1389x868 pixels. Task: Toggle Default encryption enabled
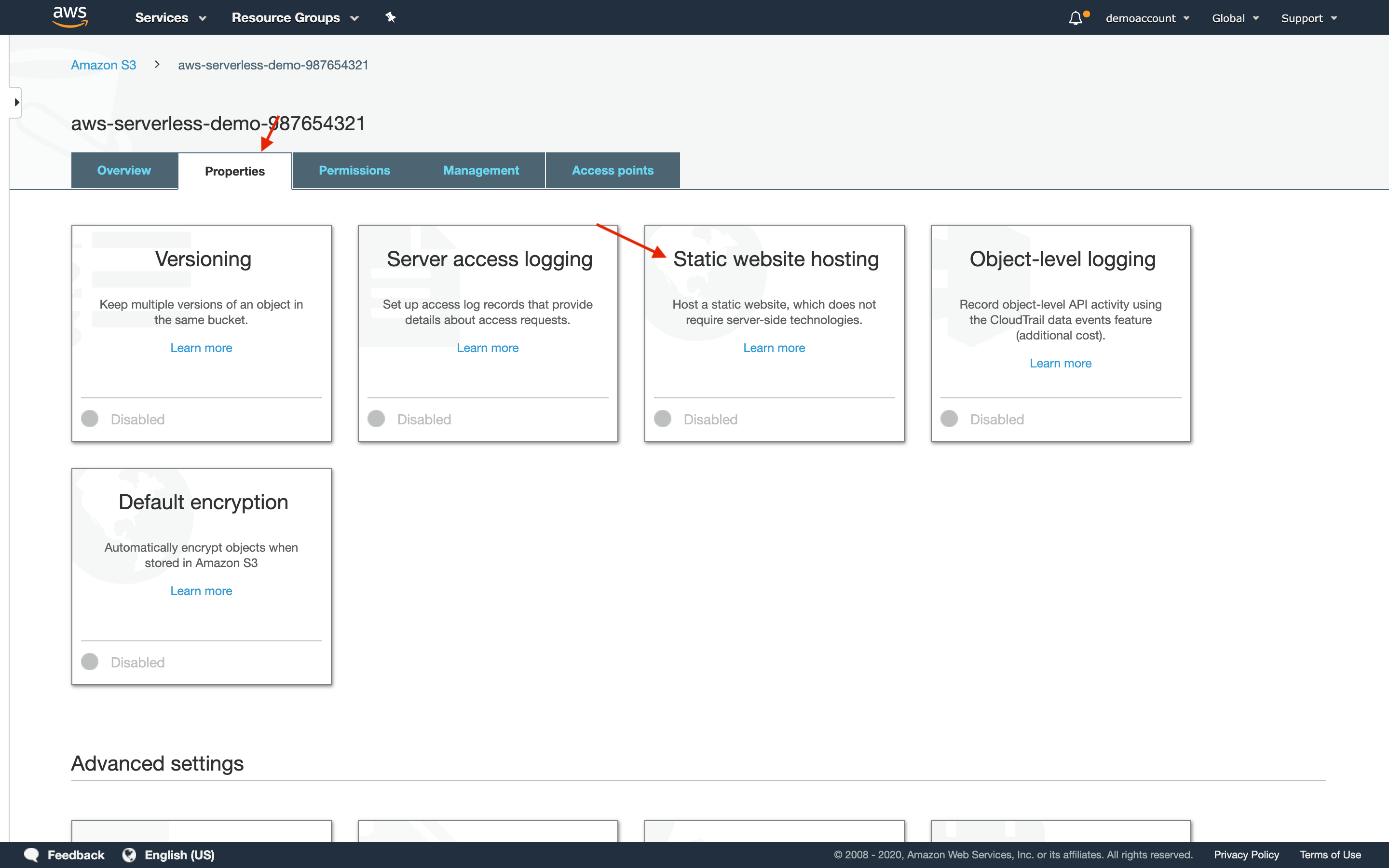pos(90,662)
